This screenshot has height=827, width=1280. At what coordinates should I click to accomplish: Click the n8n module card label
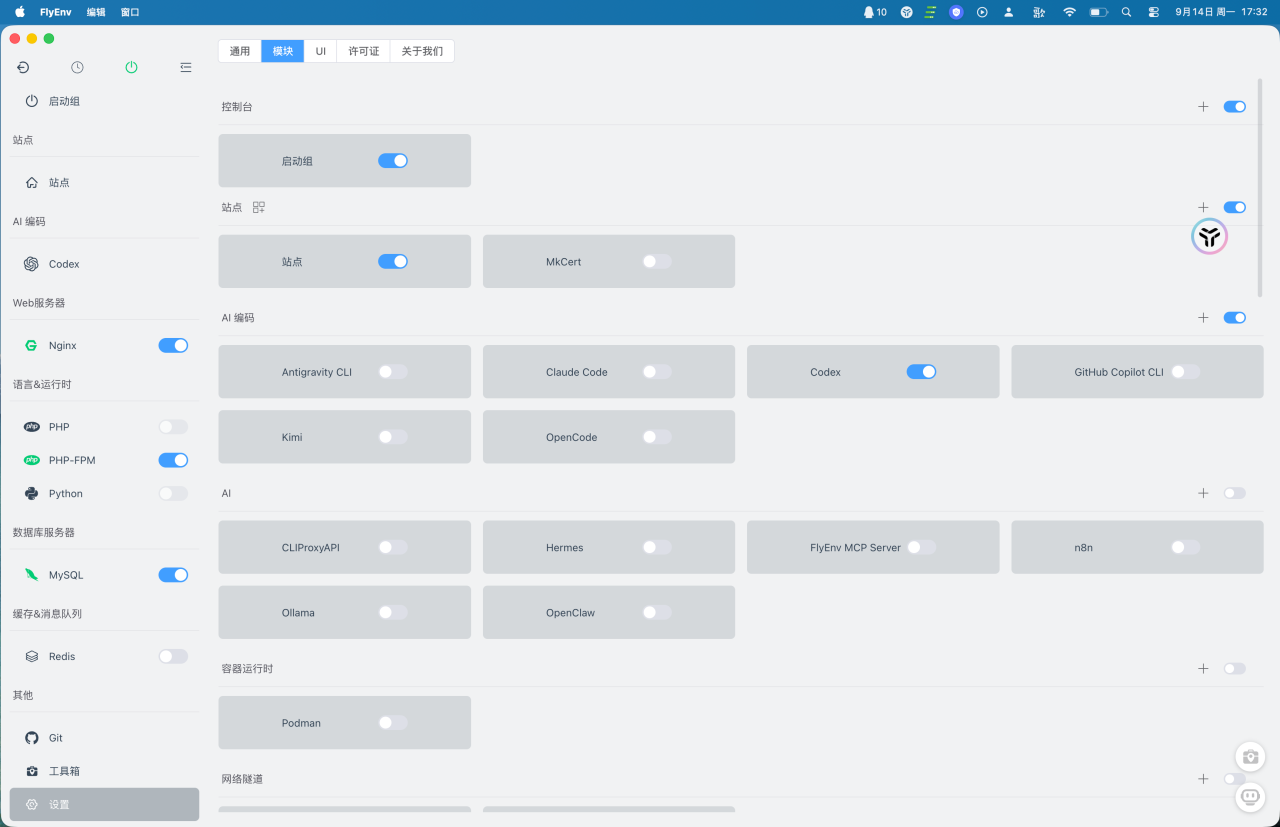point(1085,548)
